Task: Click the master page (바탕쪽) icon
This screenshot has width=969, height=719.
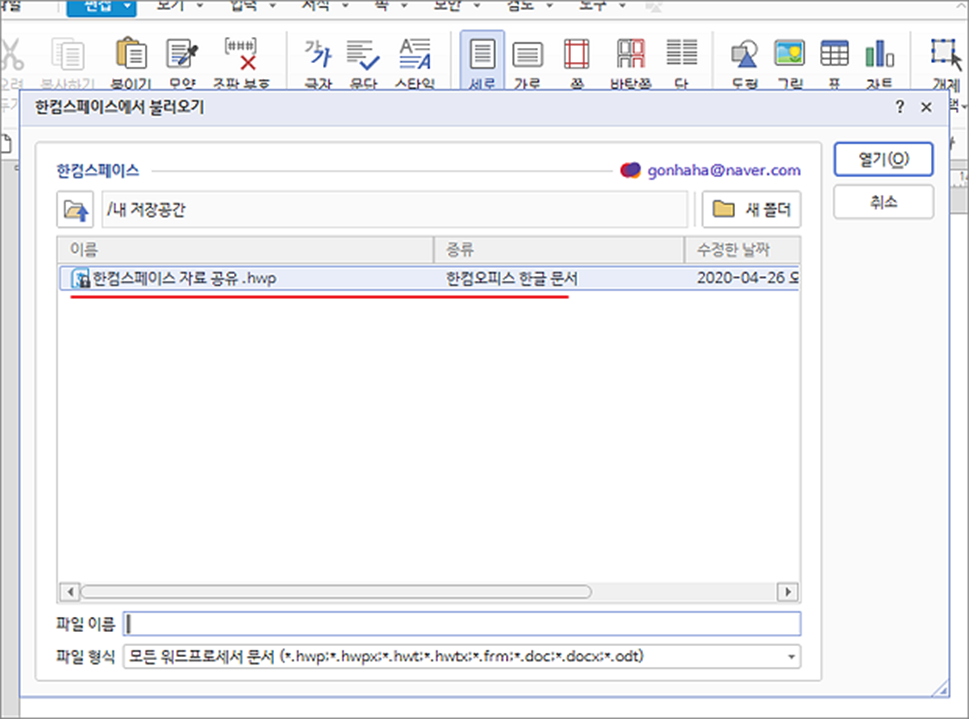Action: tap(631, 54)
